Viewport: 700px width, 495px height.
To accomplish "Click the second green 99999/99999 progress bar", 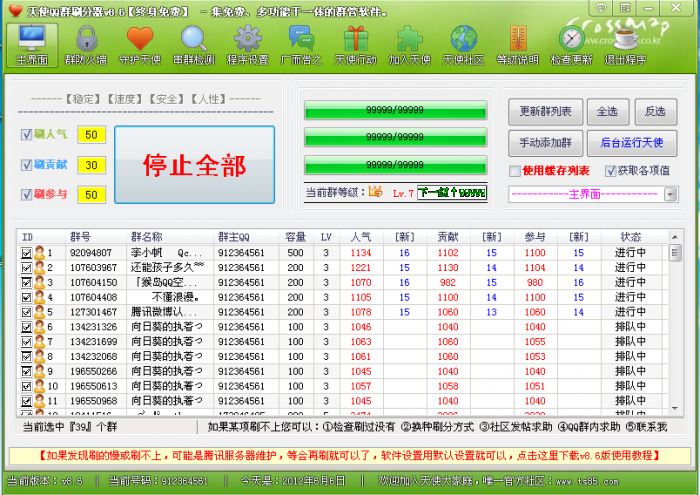I will click(395, 137).
